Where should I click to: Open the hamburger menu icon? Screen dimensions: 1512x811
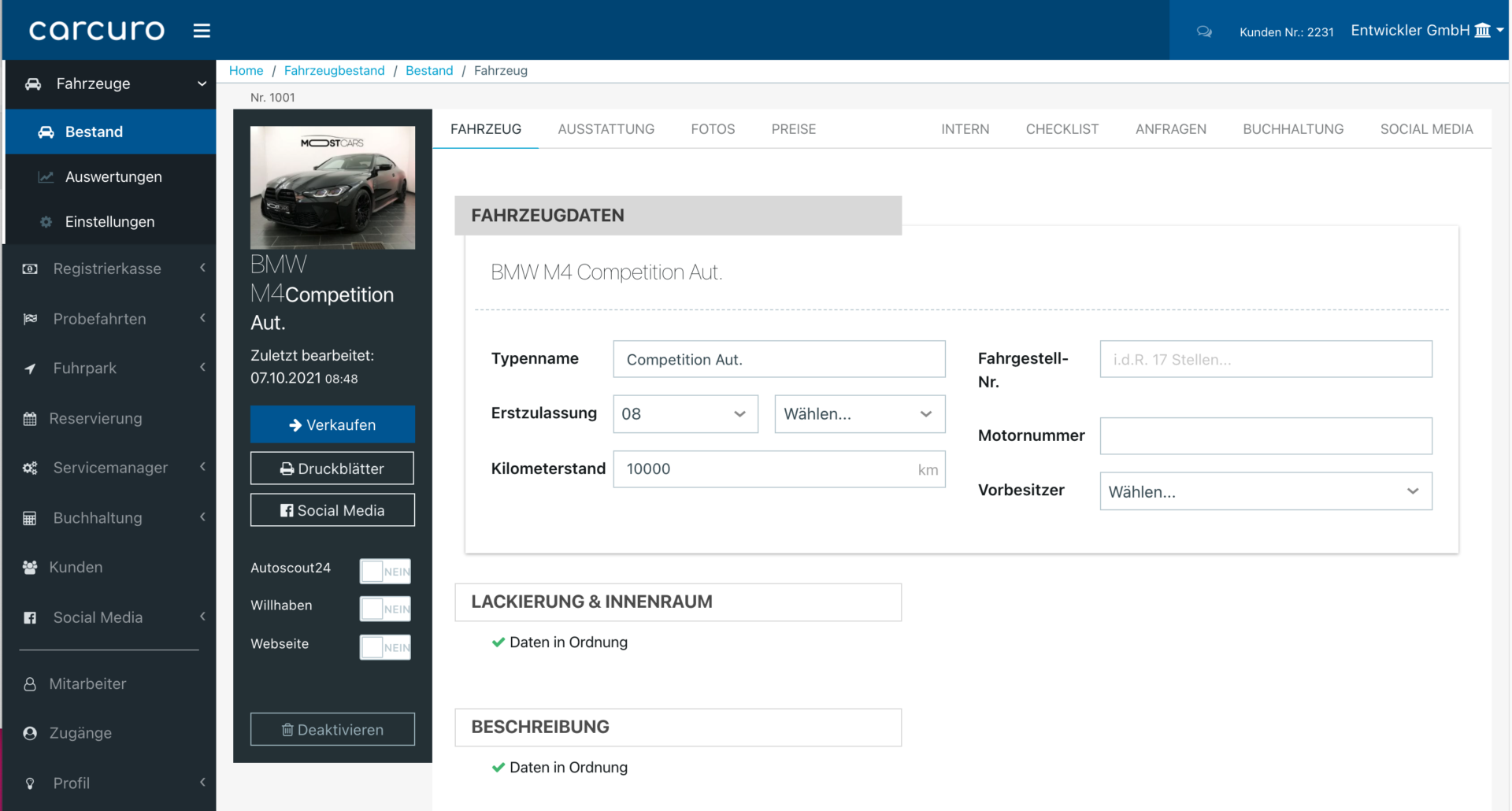tap(202, 31)
